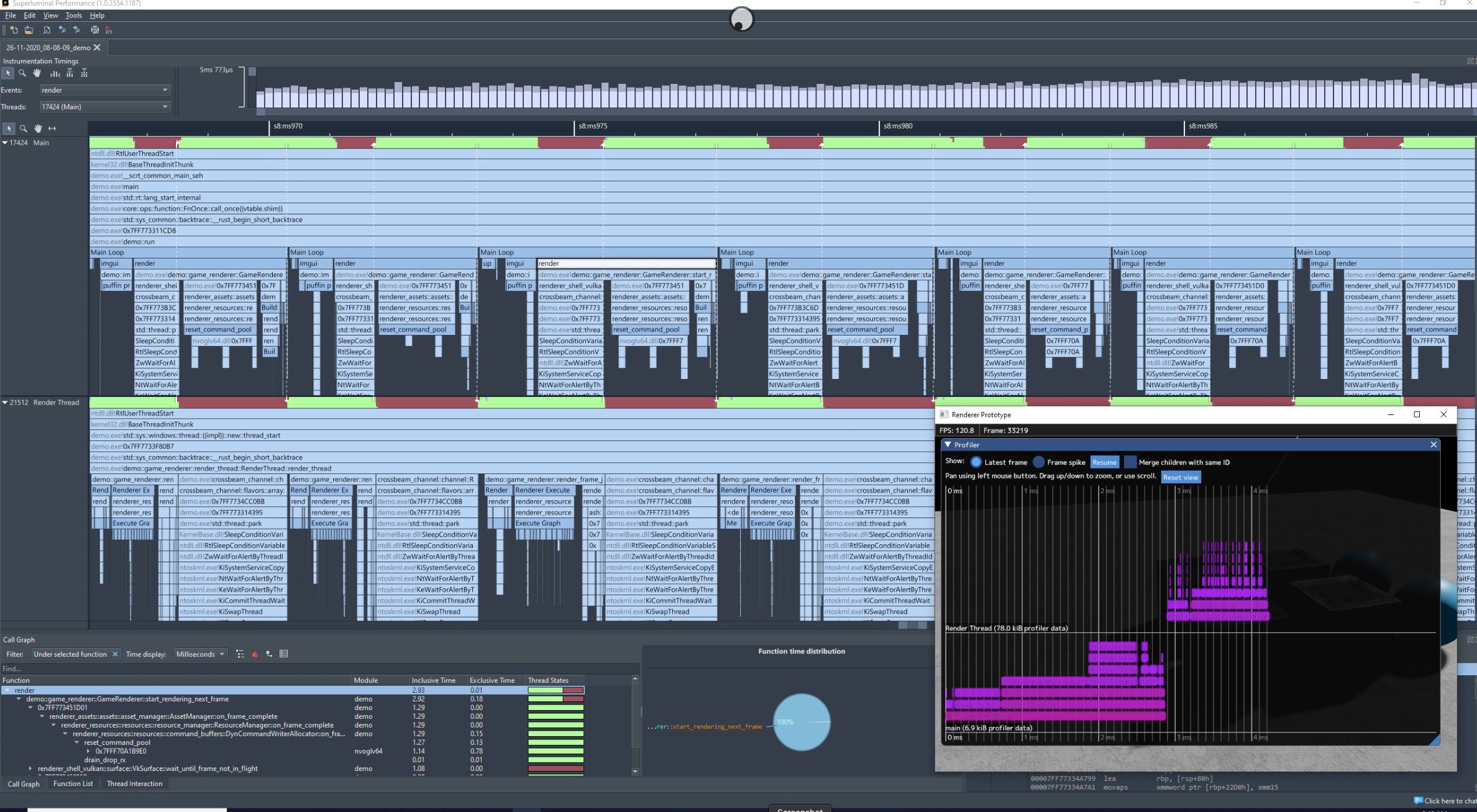This screenshot has height=812, width=1477.
Task: Click the table list view icon in Call Graph
Action: tap(284, 654)
